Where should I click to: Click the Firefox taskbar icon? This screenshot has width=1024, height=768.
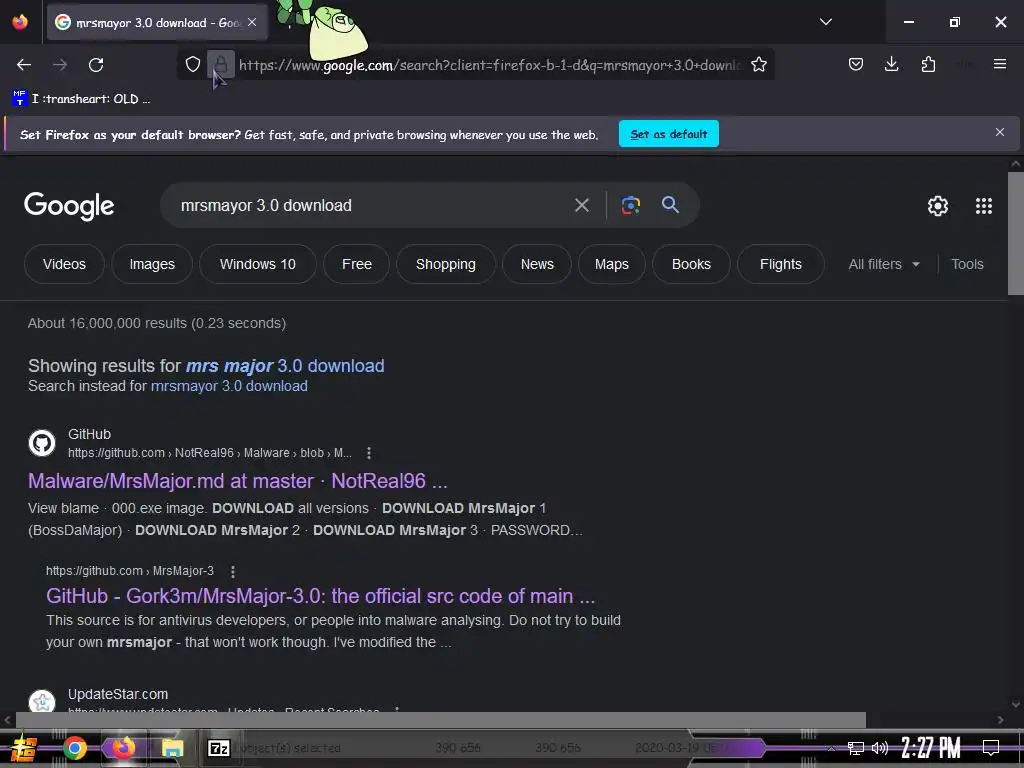click(x=123, y=747)
